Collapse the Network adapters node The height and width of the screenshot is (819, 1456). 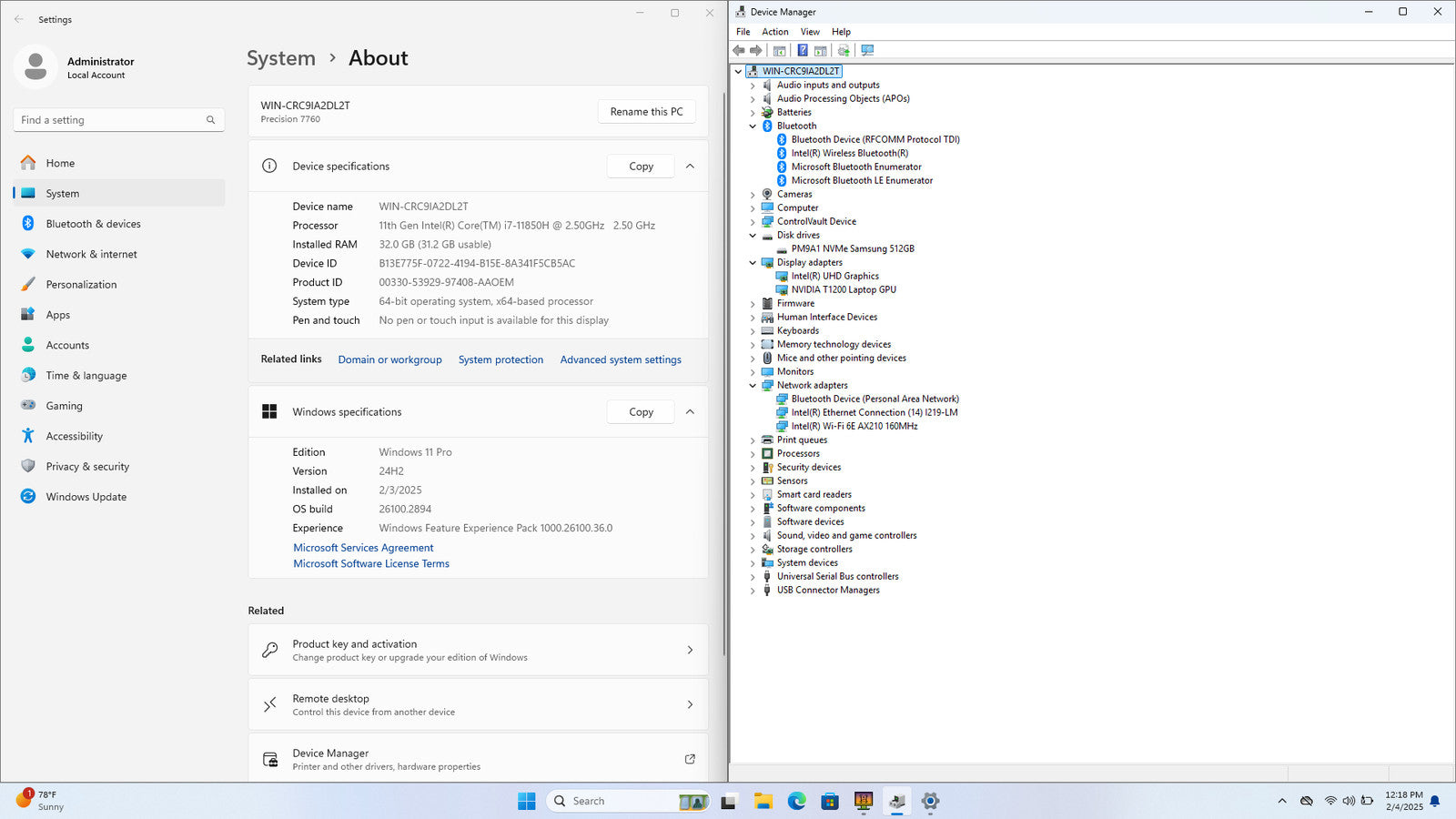point(753,385)
